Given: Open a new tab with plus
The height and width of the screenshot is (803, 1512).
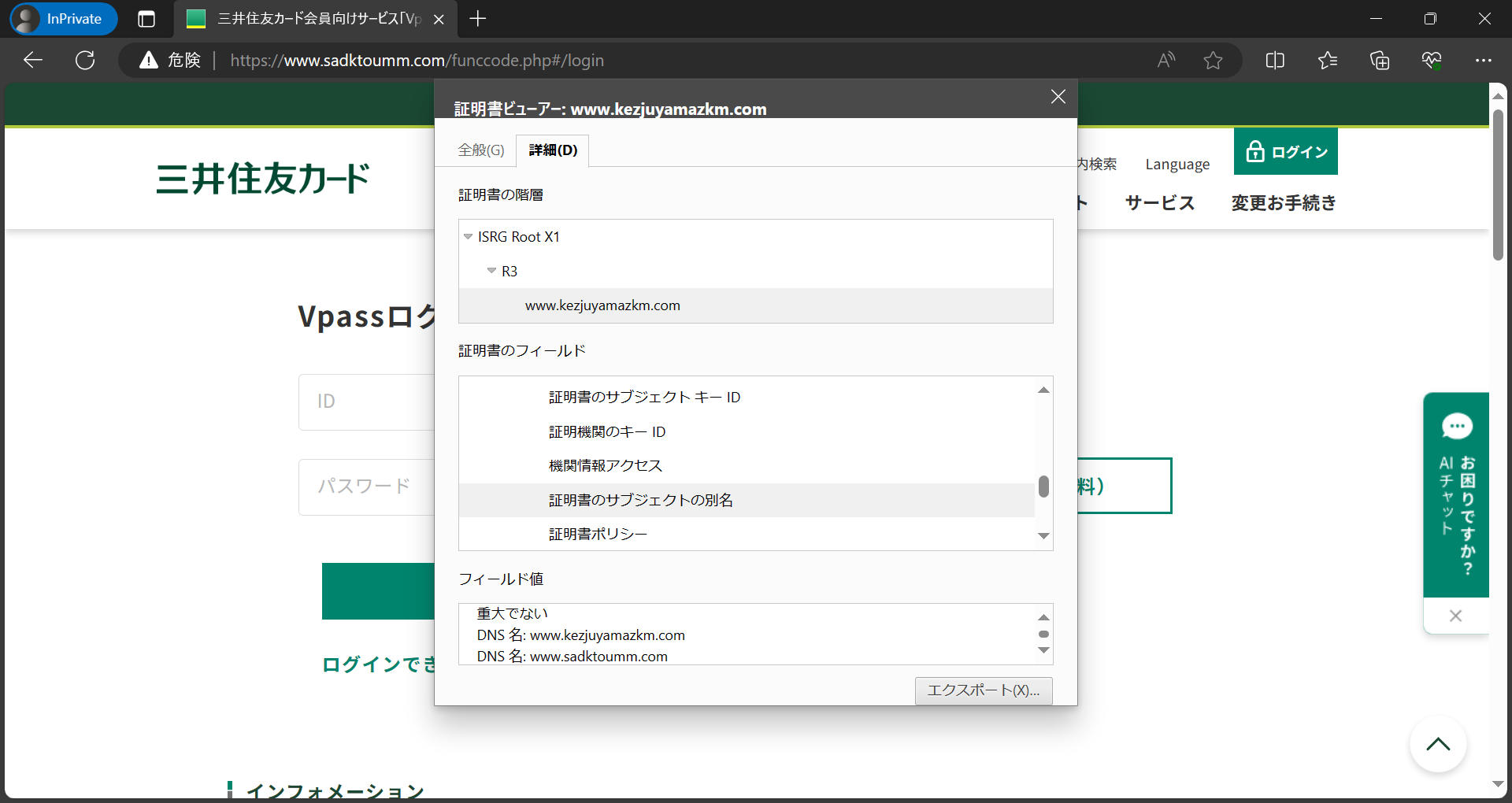Looking at the screenshot, I should (477, 19).
